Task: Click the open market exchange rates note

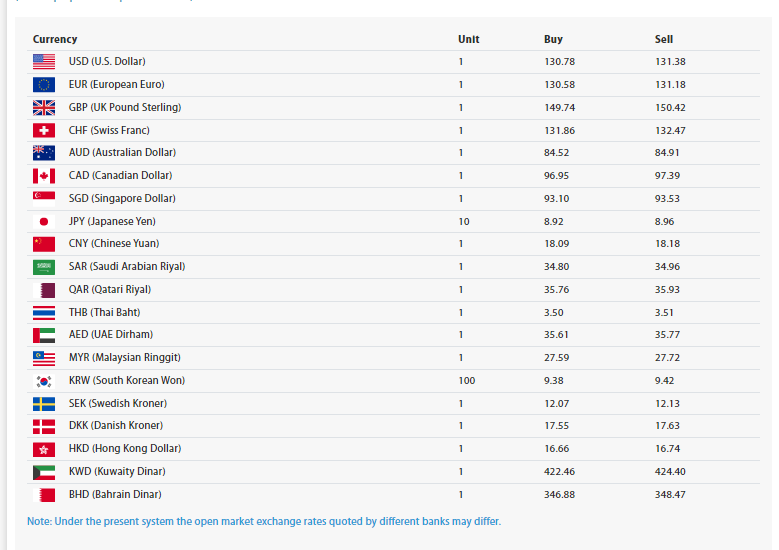Action: (x=264, y=522)
